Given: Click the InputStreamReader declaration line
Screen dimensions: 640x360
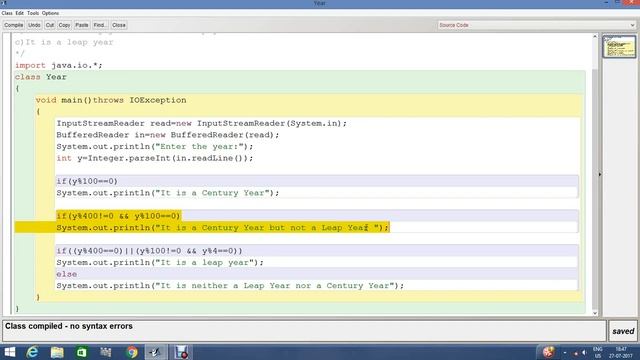Looking at the screenshot, I should (201, 123).
